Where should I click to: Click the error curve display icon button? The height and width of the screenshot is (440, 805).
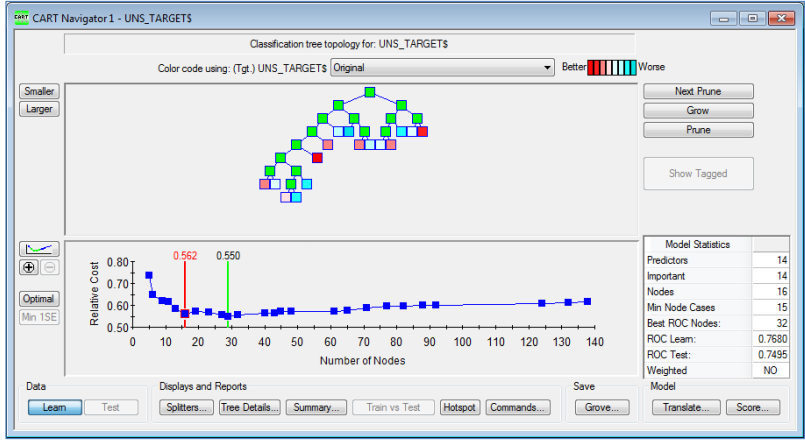tap(39, 249)
